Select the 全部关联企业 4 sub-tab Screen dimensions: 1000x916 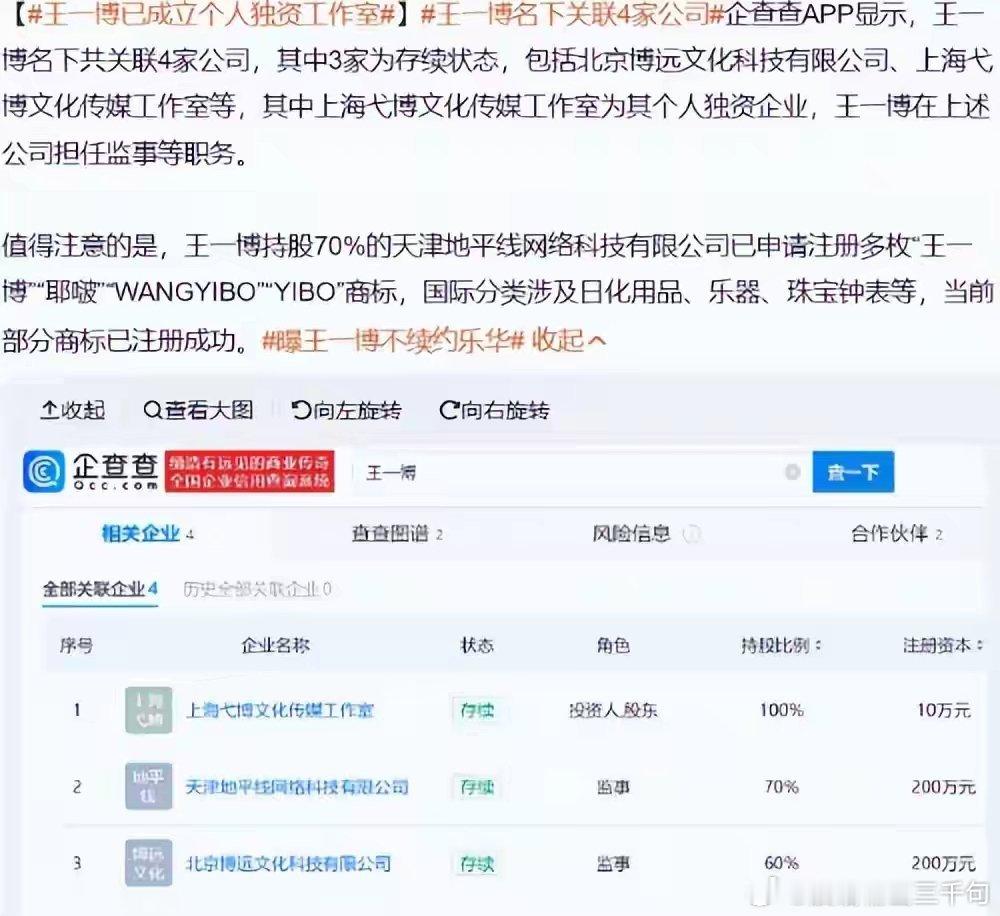tap(100, 589)
